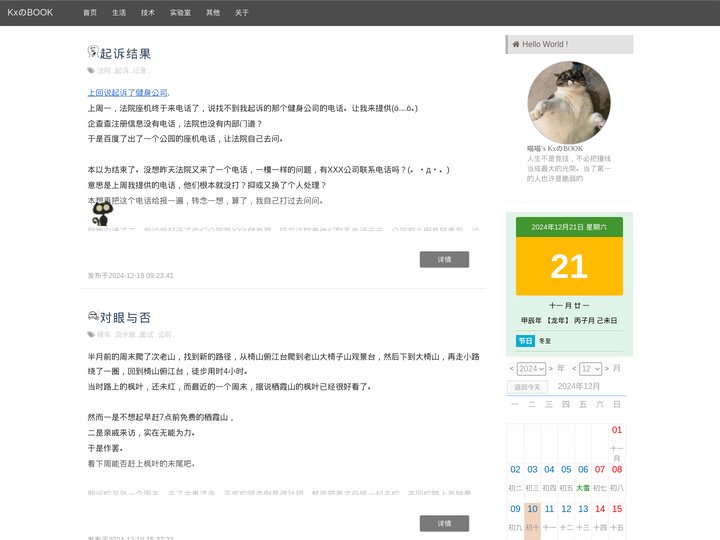Viewport: 720px width, 540px height.
Task: Open the 对眼与否 post title
Action: [125, 318]
